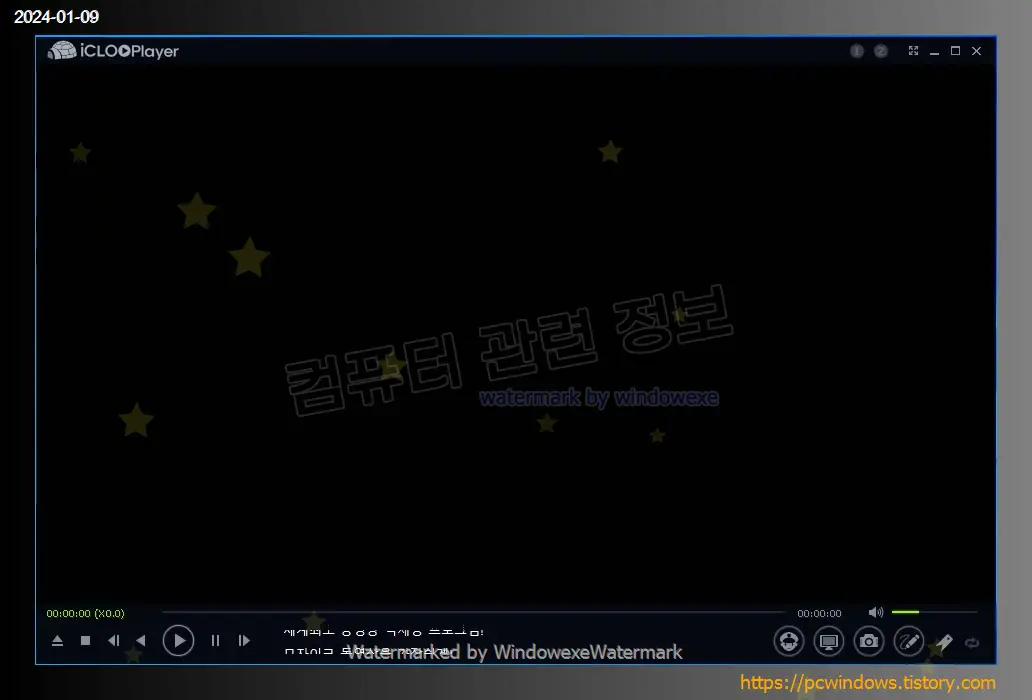
Task: Step back one frame
Action: click(x=114, y=641)
